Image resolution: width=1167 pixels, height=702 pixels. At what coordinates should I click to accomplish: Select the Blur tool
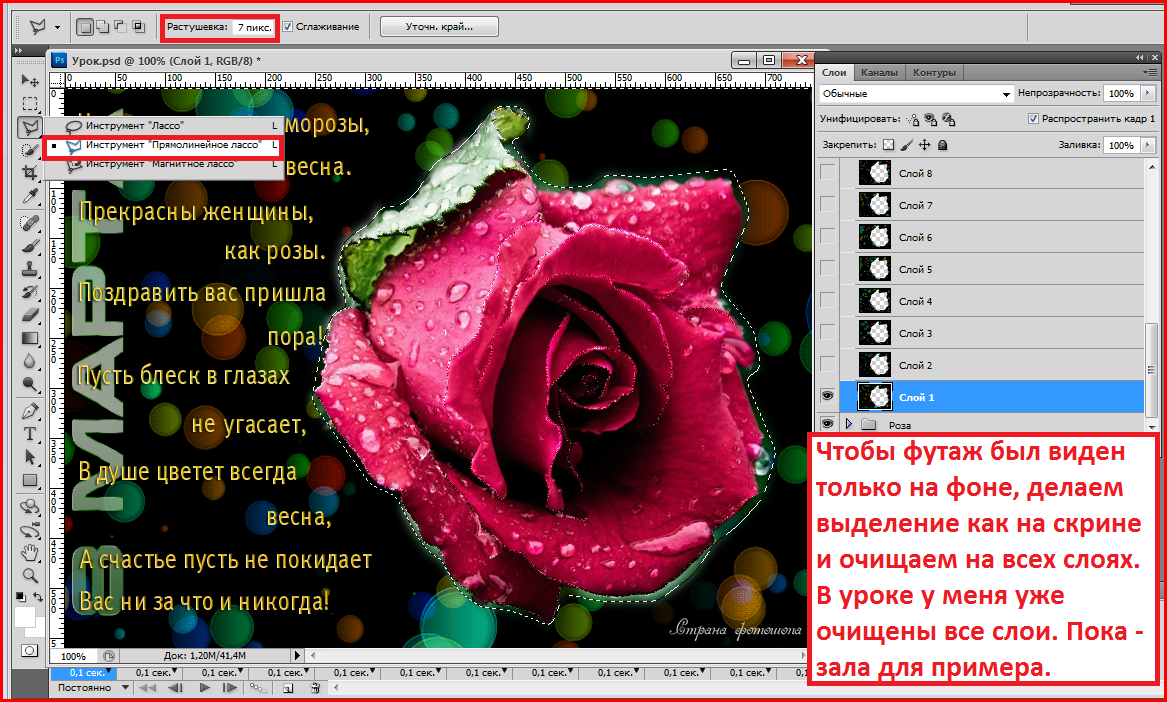(x=30, y=361)
